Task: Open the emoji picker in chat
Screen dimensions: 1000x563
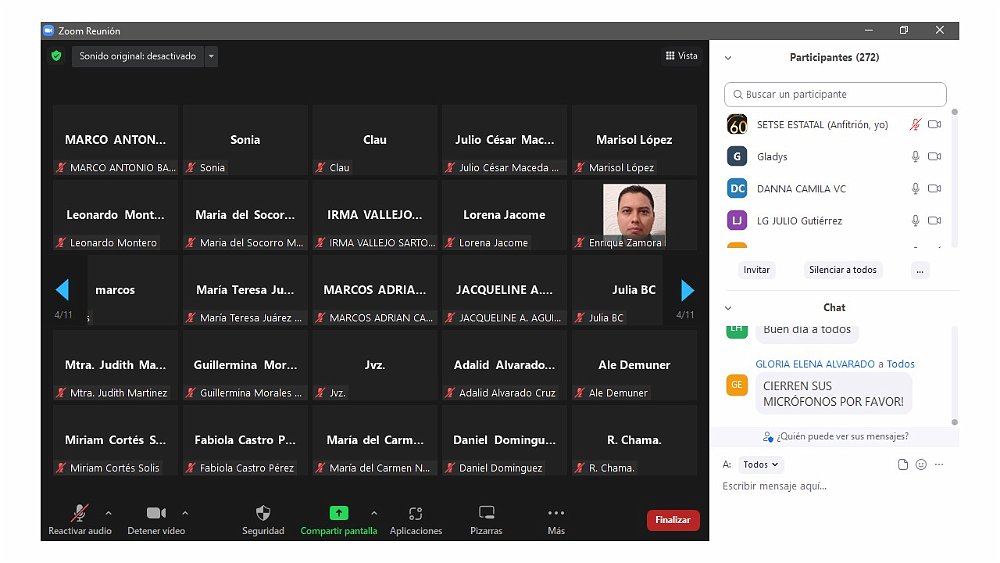Action: pos(921,464)
